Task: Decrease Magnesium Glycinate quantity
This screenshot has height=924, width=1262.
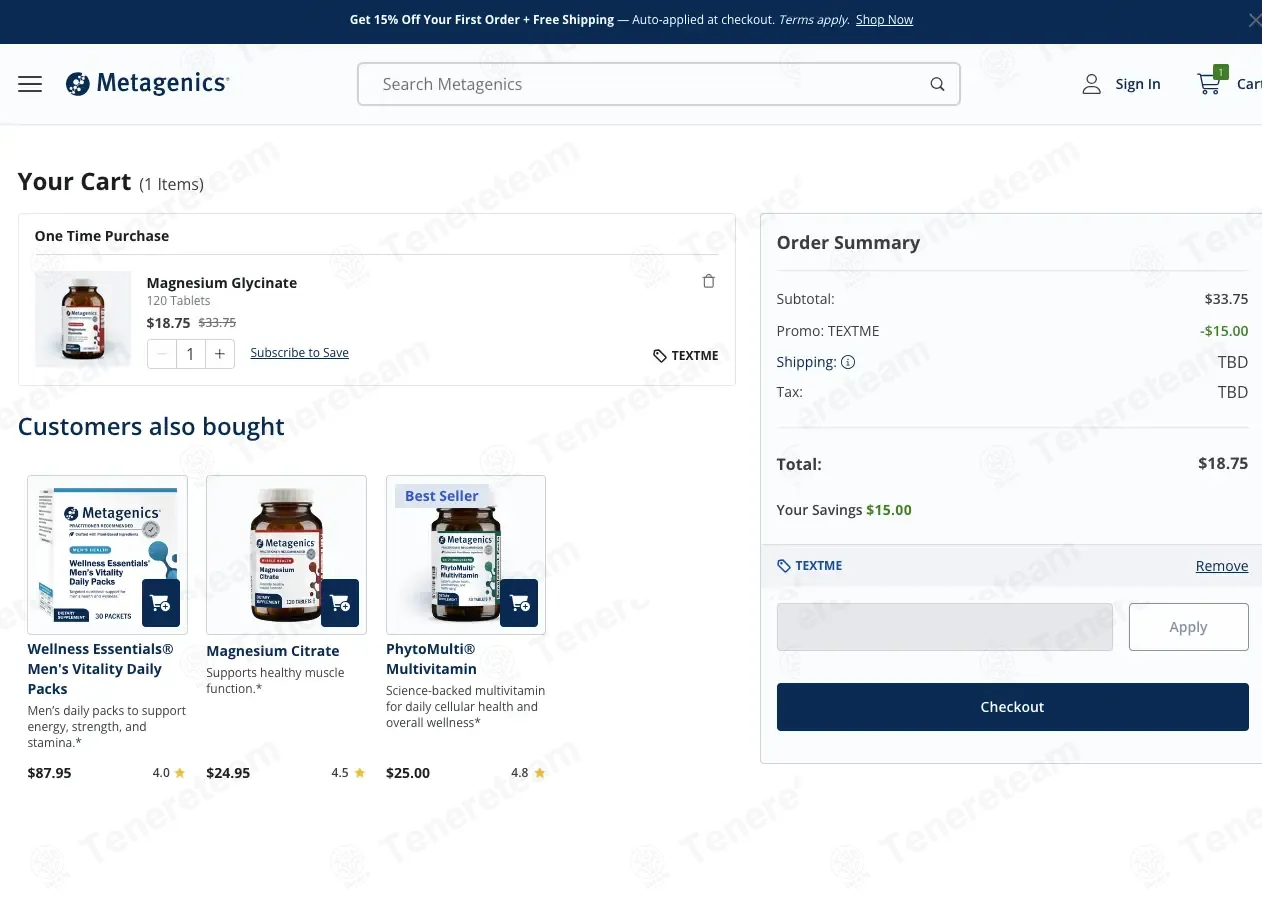Action: [162, 354]
